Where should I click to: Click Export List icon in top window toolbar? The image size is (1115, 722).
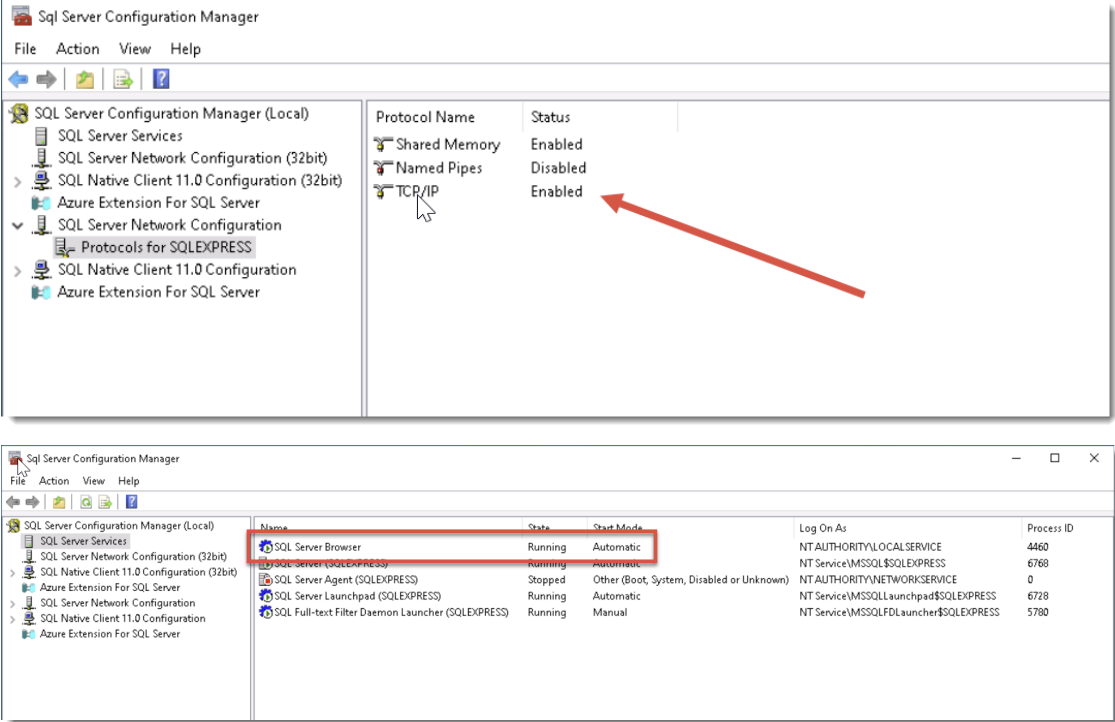[123, 79]
